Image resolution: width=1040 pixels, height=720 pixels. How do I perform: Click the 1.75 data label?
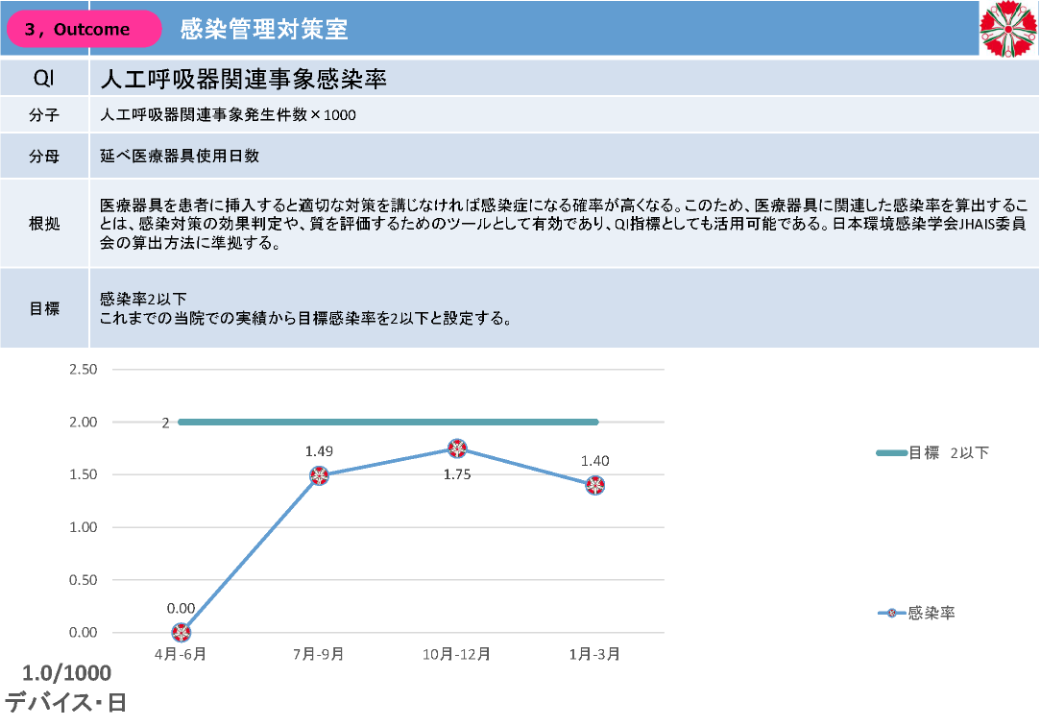457,474
